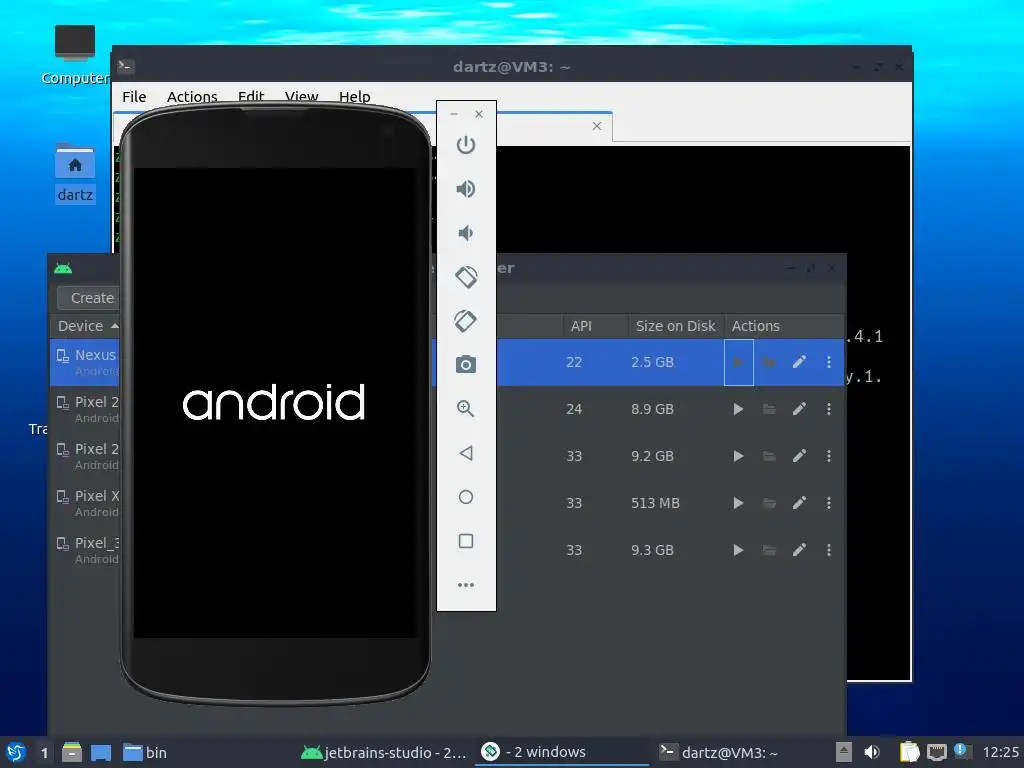Click the volume speaker tray icon
The image size is (1024, 768).
click(872, 752)
